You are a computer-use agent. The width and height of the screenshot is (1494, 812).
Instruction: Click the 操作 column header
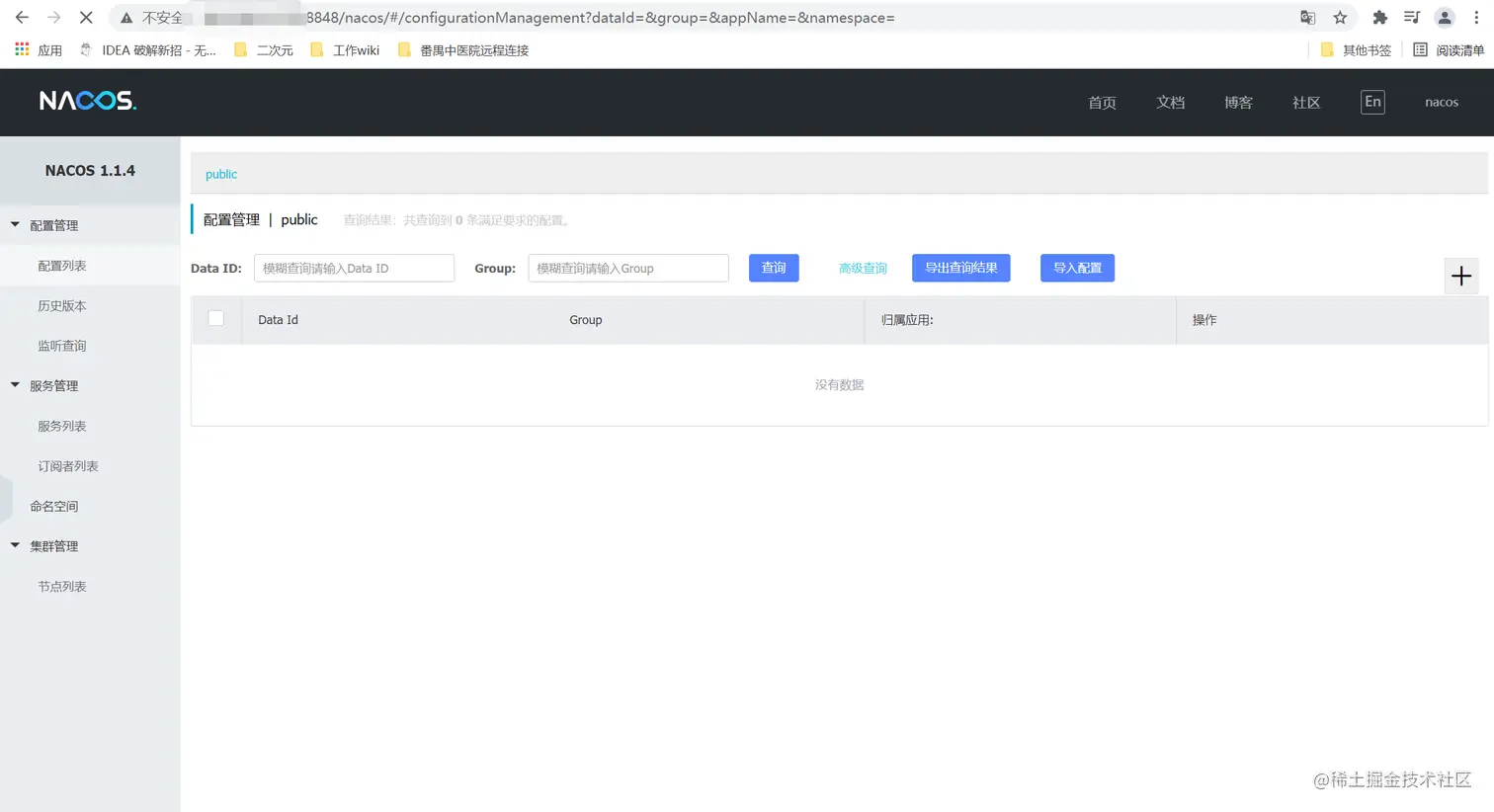[1204, 320]
